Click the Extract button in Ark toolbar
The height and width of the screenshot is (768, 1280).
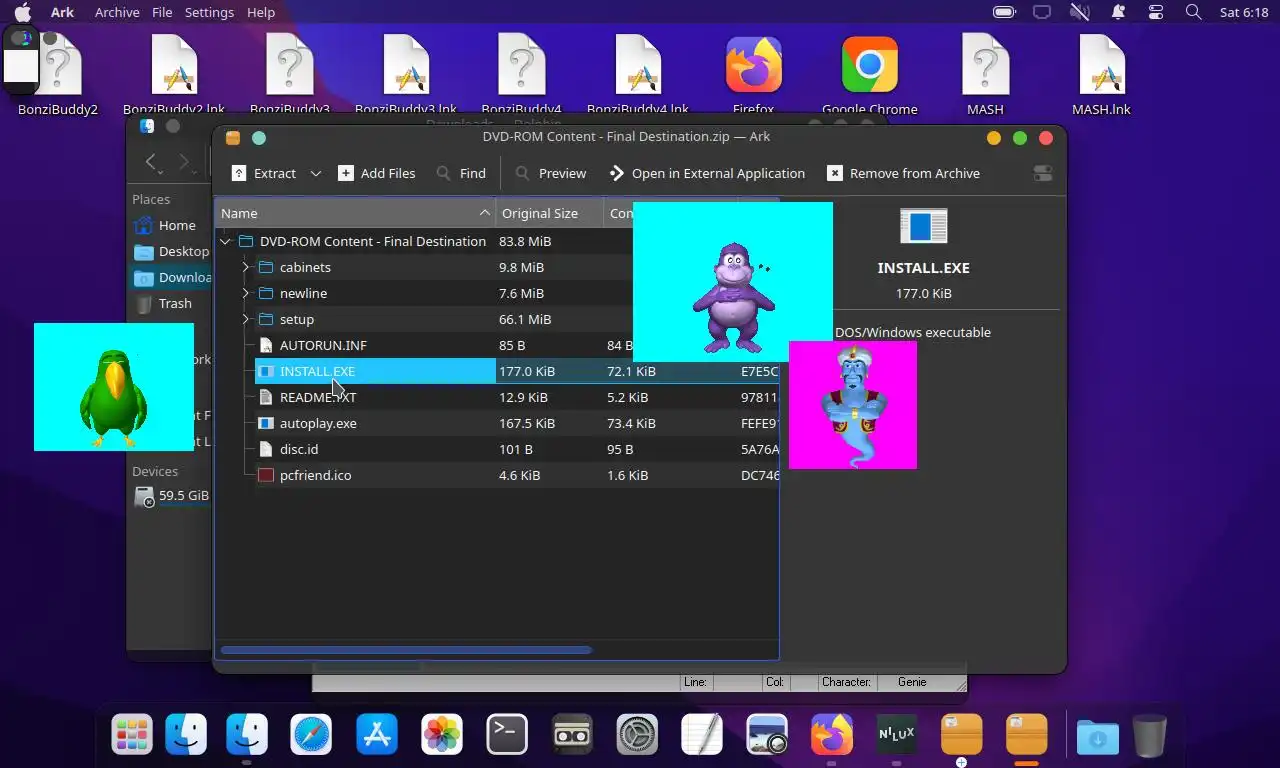264,173
